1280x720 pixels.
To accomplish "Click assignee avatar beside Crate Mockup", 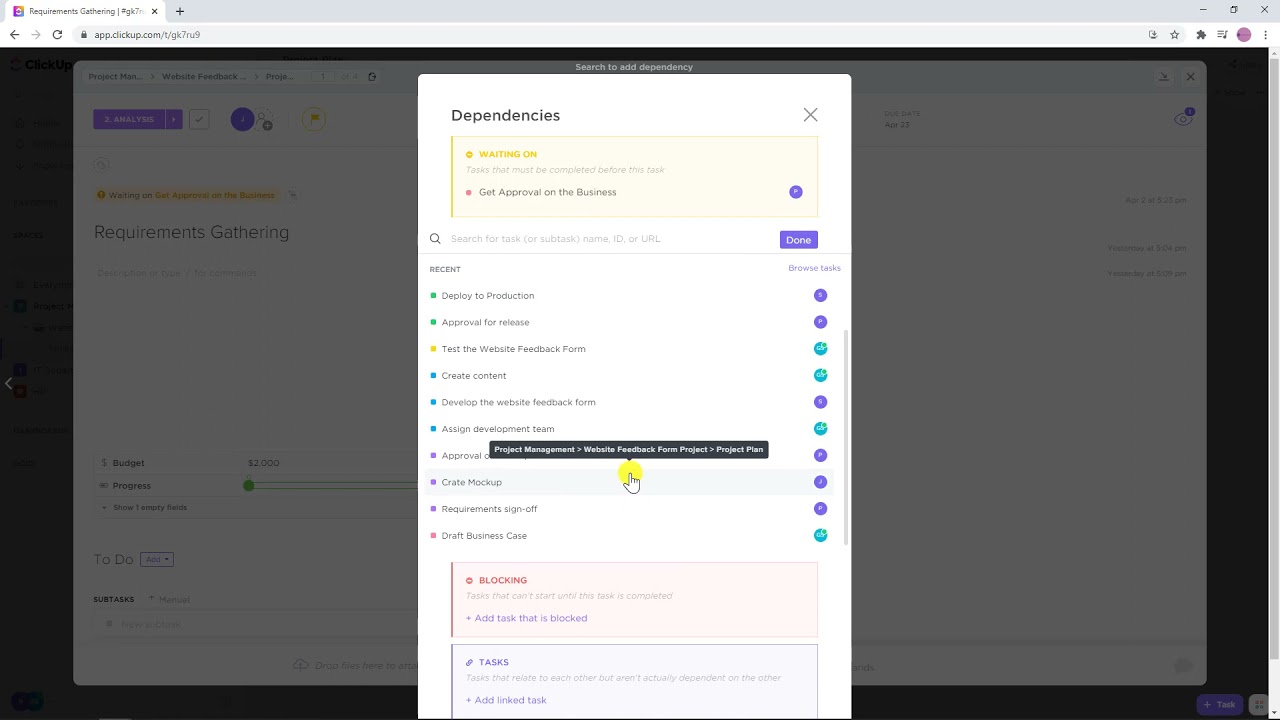I will 820,482.
